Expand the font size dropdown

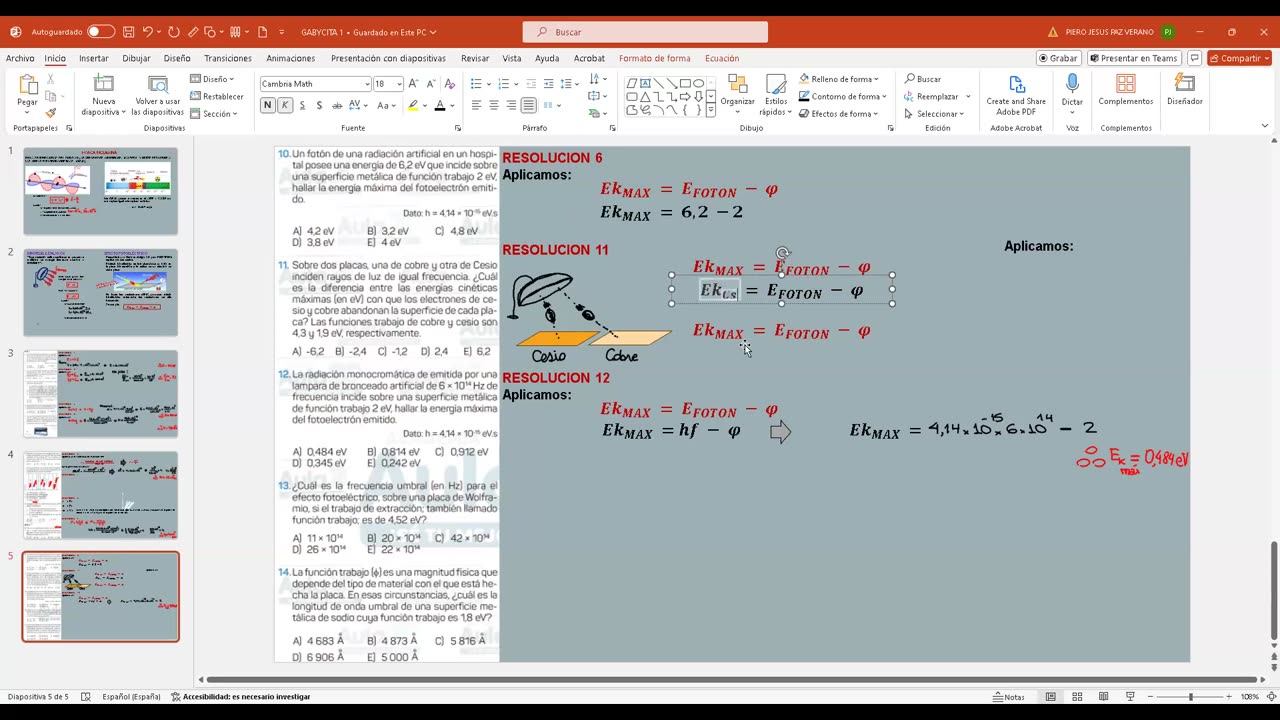399,84
